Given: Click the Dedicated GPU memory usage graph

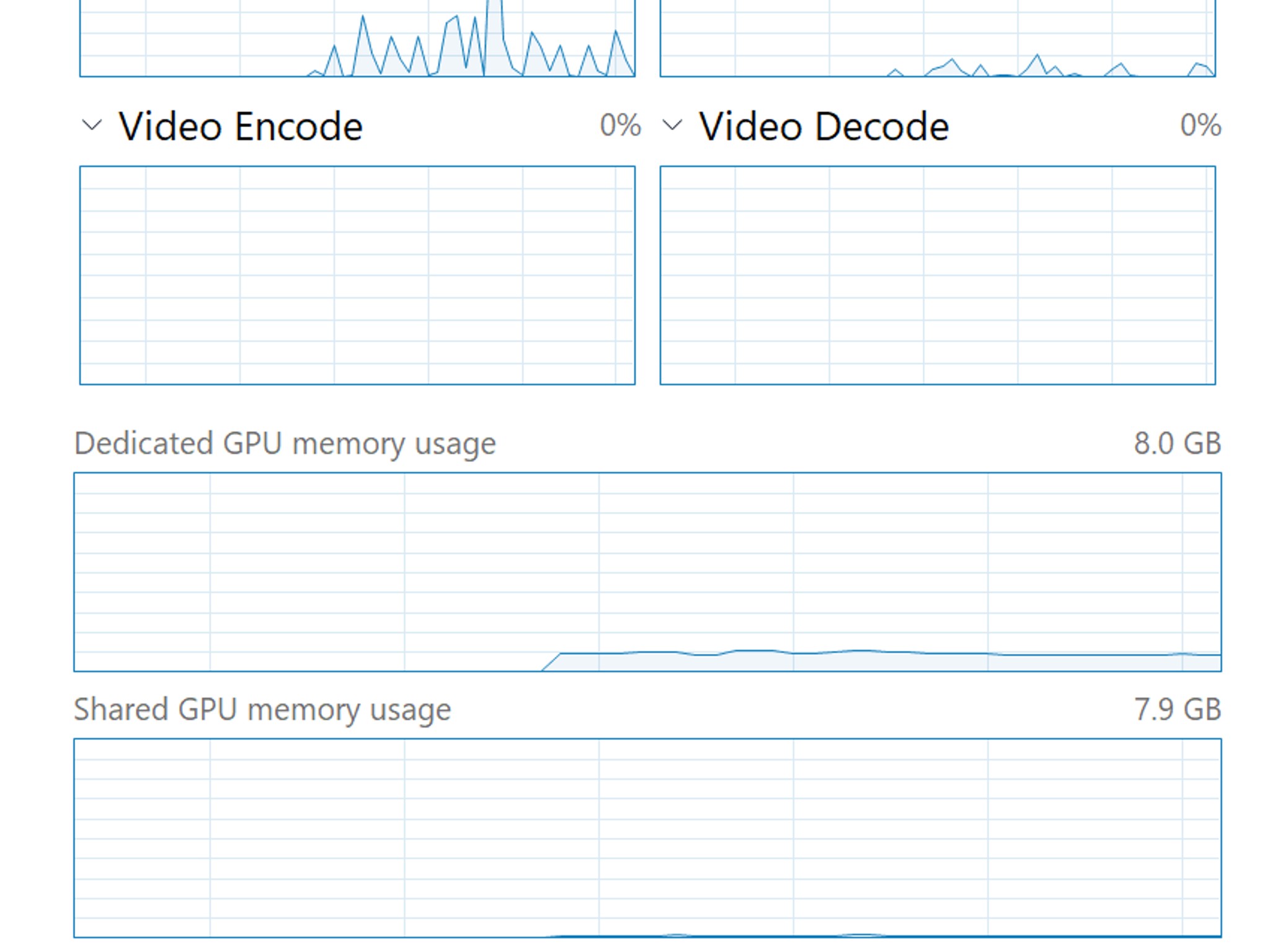Looking at the screenshot, I should (x=647, y=571).
